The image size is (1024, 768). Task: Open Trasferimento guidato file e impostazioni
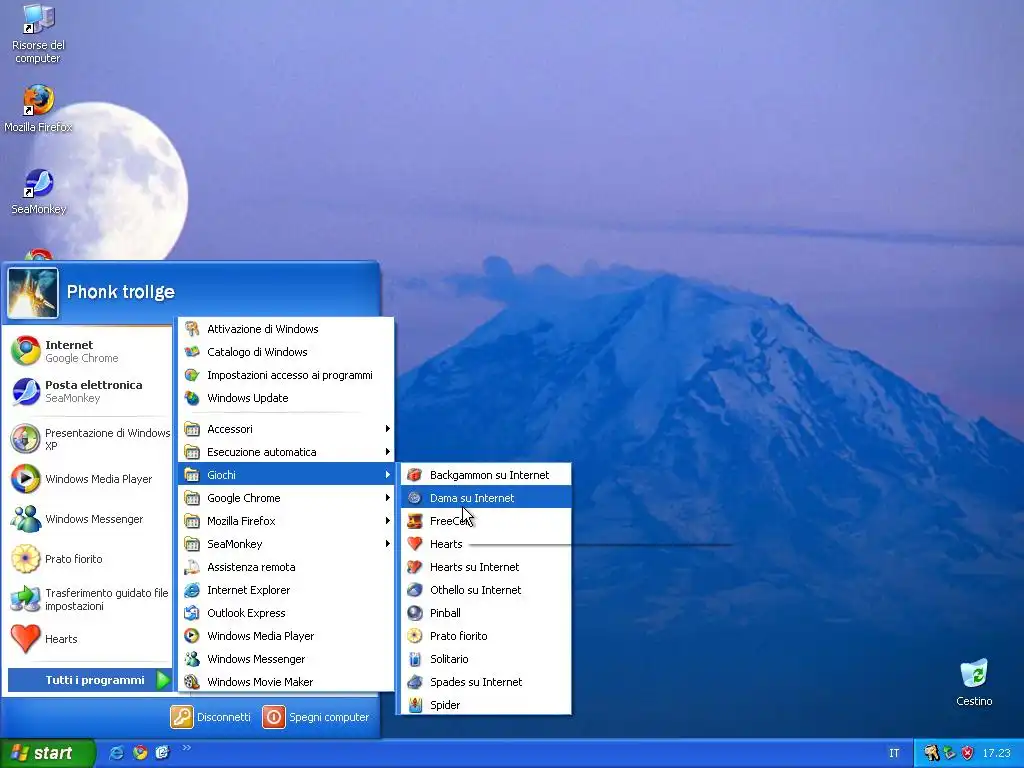tap(89, 599)
